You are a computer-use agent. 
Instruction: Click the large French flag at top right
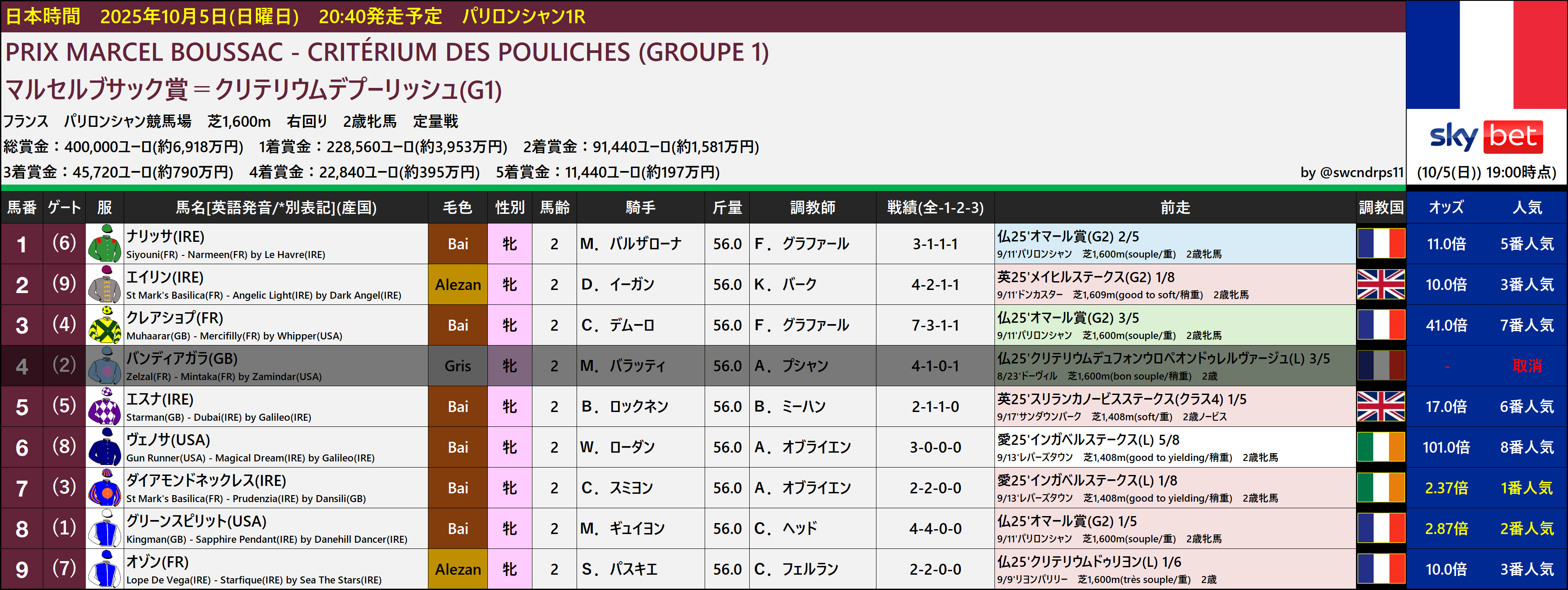1486,55
